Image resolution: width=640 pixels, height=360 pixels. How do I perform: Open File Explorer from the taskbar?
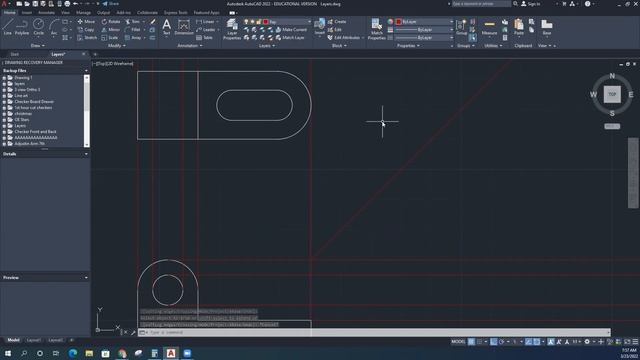point(89,353)
